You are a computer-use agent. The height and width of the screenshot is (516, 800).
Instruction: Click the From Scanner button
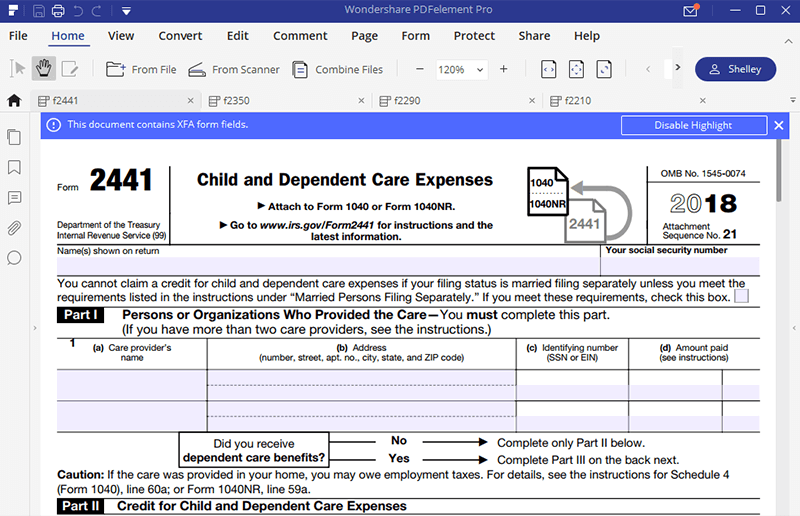tap(232, 69)
